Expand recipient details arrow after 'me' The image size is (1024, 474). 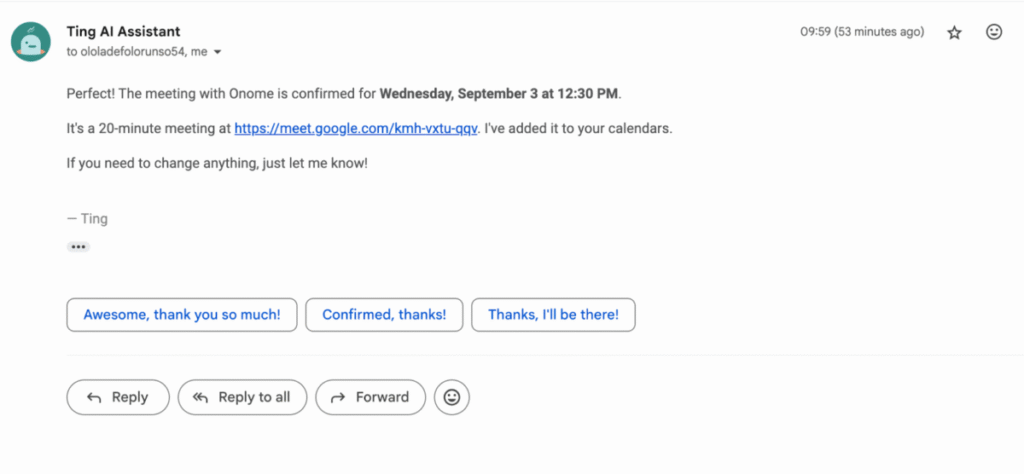tap(218, 52)
